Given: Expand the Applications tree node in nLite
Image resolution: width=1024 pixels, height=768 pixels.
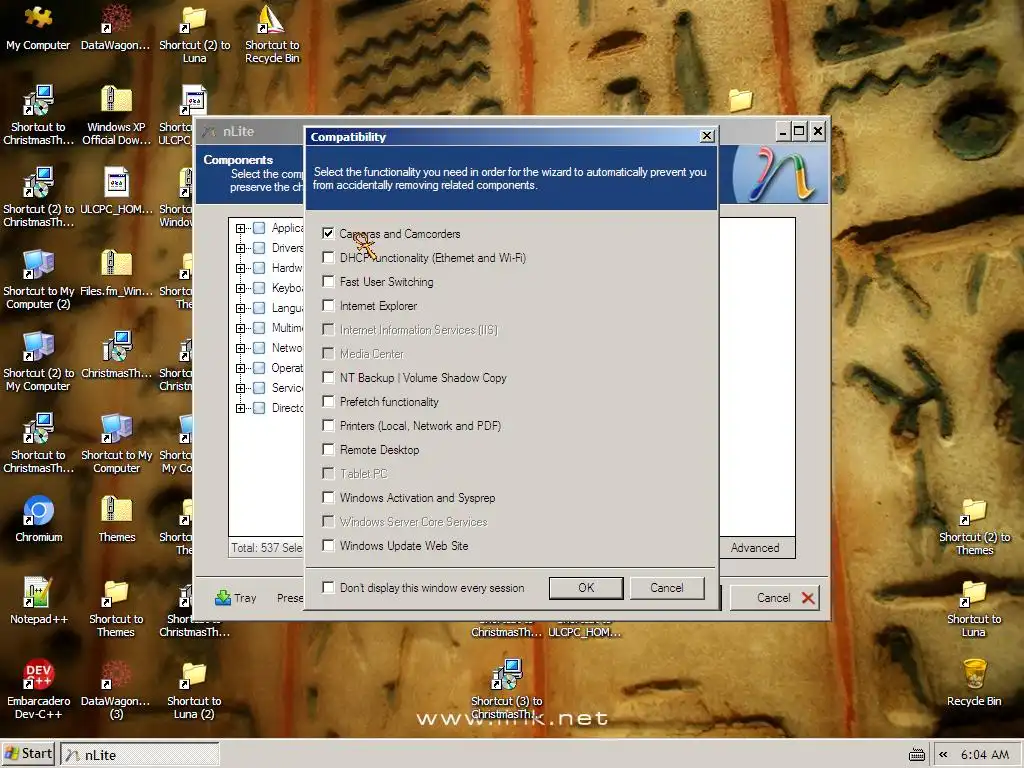Looking at the screenshot, I should (x=240, y=229).
